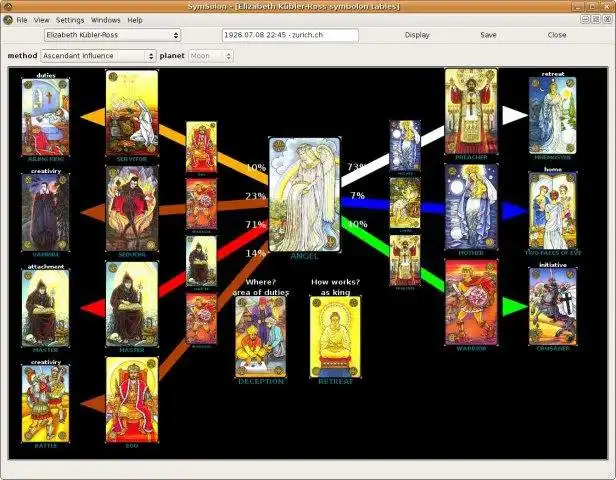Select the Ailing King card under duties
The image size is (616, 480).
46,117
